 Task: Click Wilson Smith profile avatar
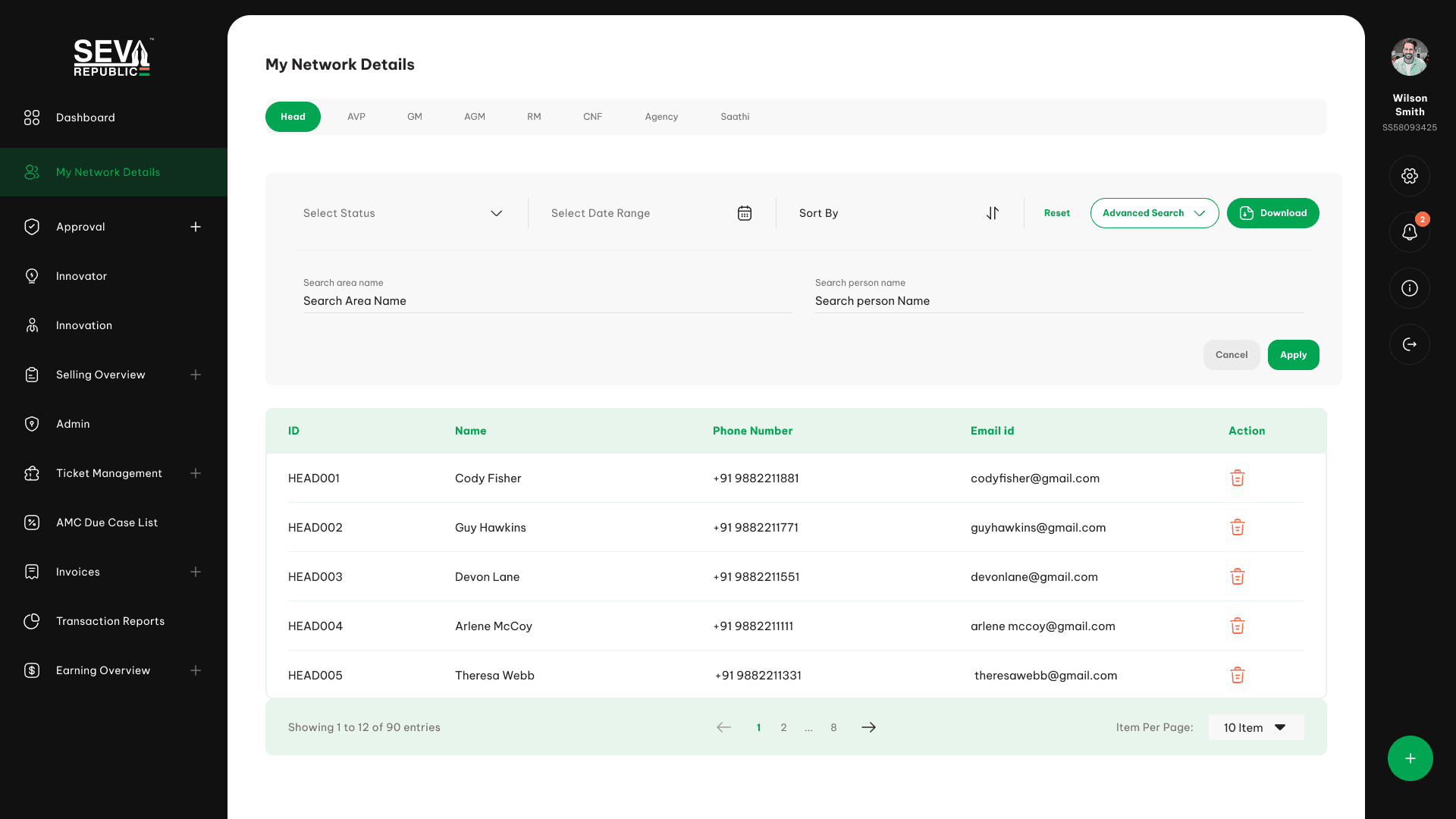[x=1410, y=57]
